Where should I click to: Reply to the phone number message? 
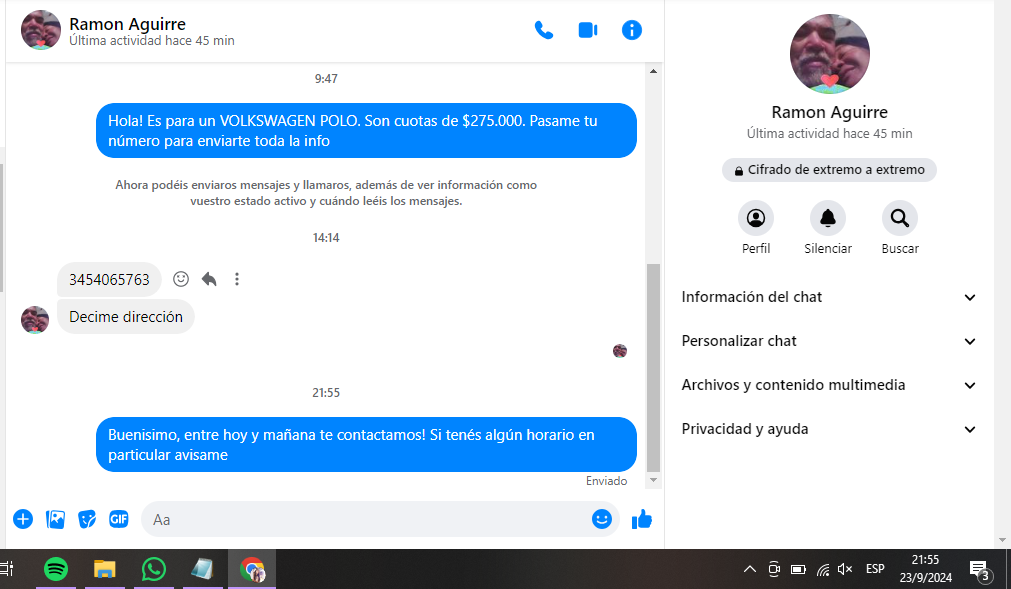[209, 279]
